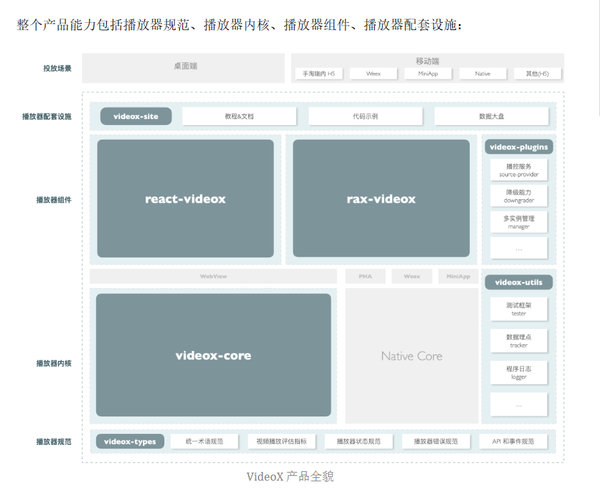This screenshot has width=600, height=500.
Task: Click the react-videox block
Action: (x=186, y=199)
